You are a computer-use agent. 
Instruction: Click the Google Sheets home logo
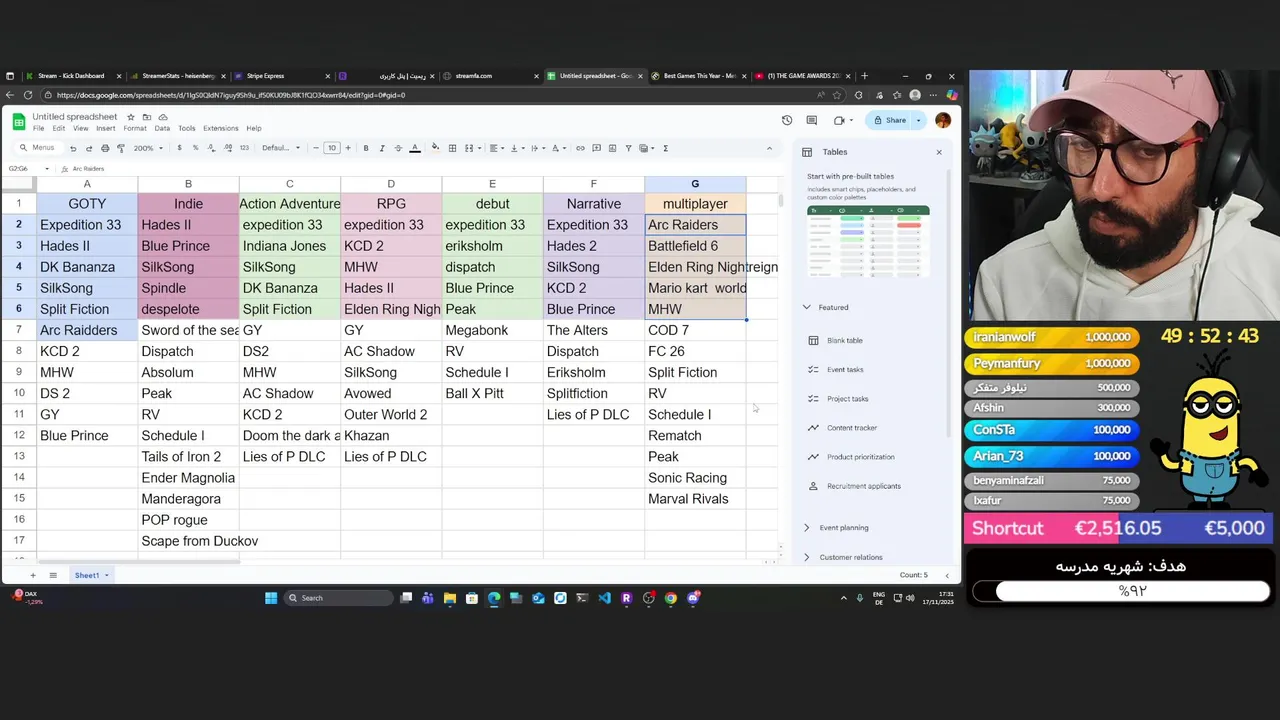click(19, 121)
